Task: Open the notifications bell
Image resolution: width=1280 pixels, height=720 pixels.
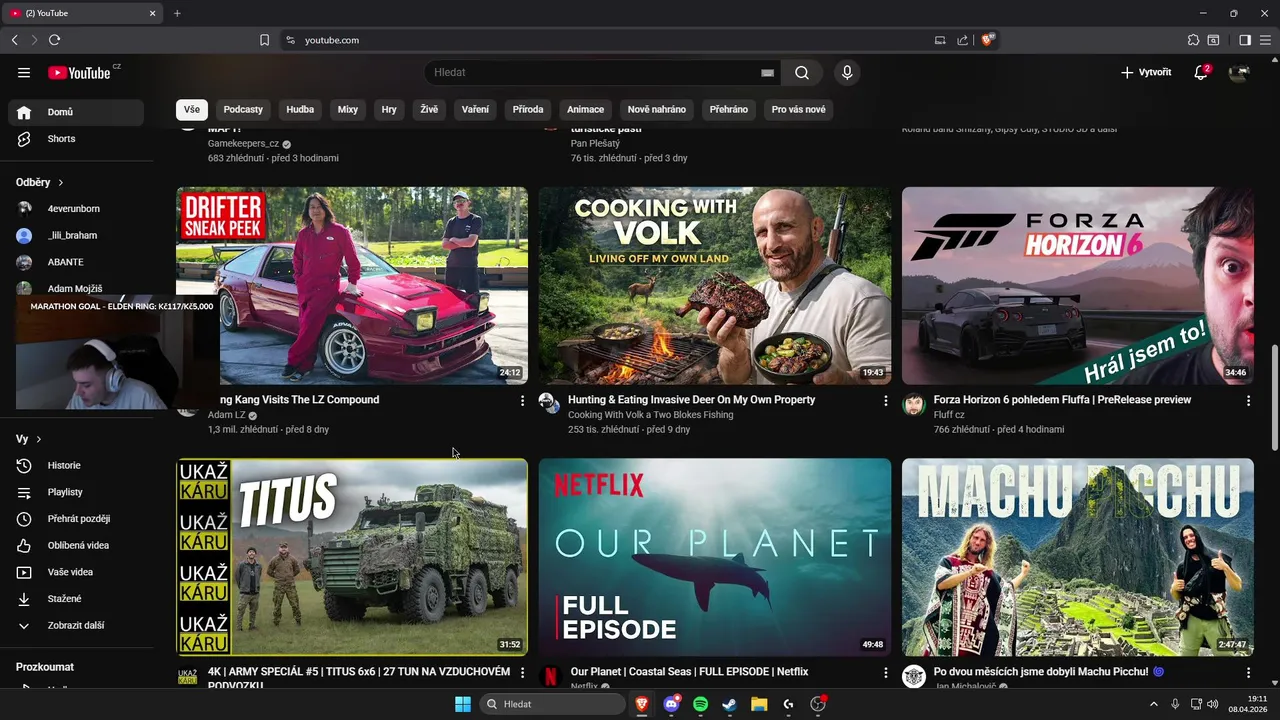Action: [x=1201, y=73]
